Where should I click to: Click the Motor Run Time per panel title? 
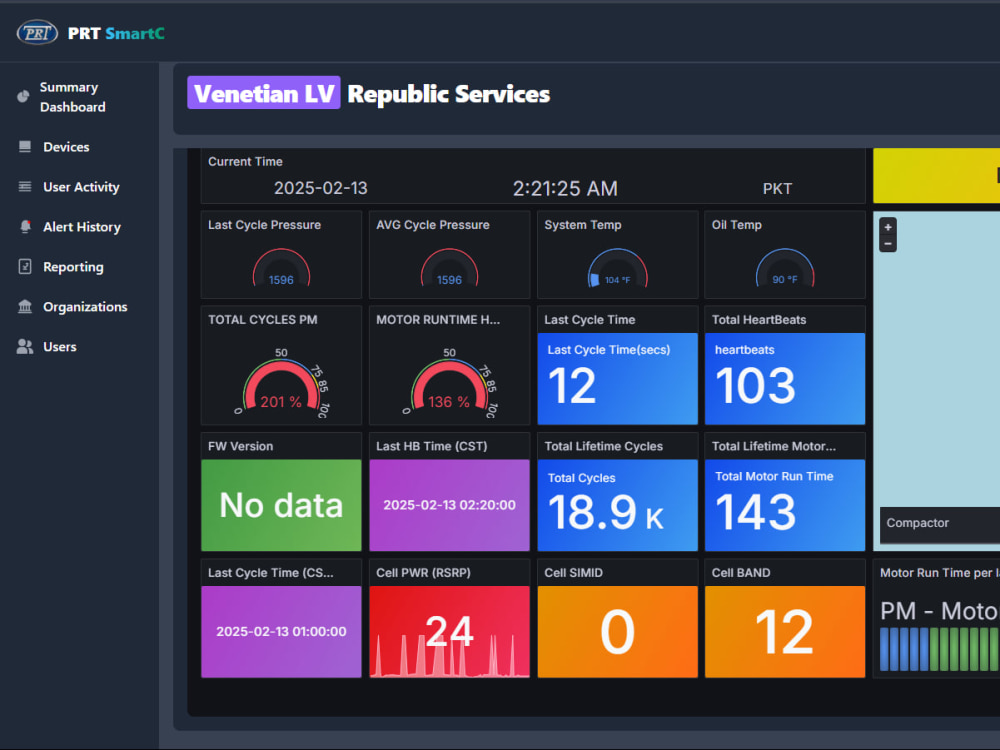939,573
